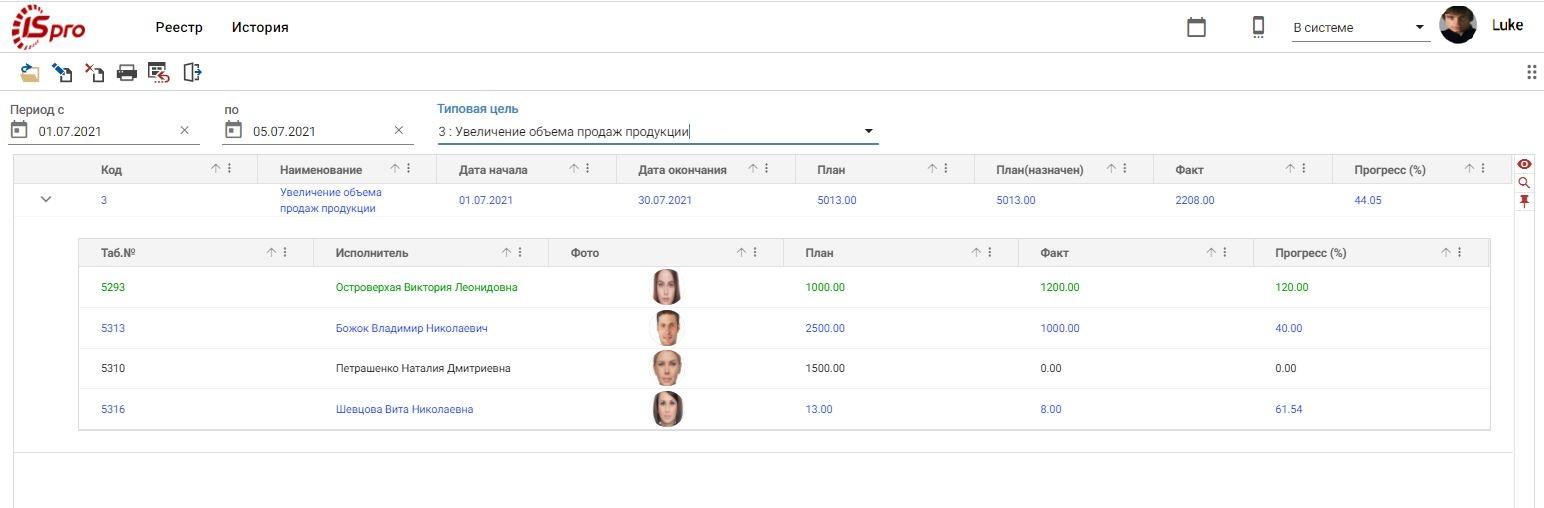Click the по date field 05.07.2021

(x=319, y=131)
